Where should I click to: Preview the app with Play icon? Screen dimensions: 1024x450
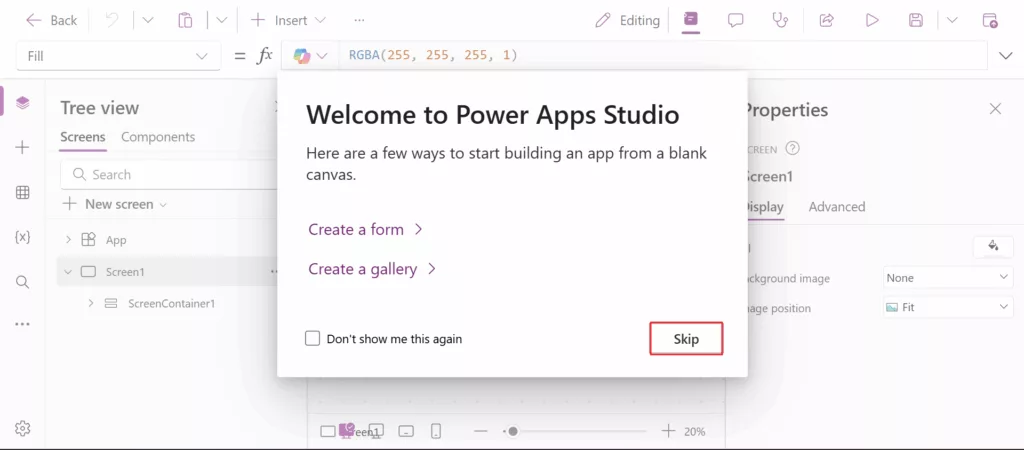point(872,20)
